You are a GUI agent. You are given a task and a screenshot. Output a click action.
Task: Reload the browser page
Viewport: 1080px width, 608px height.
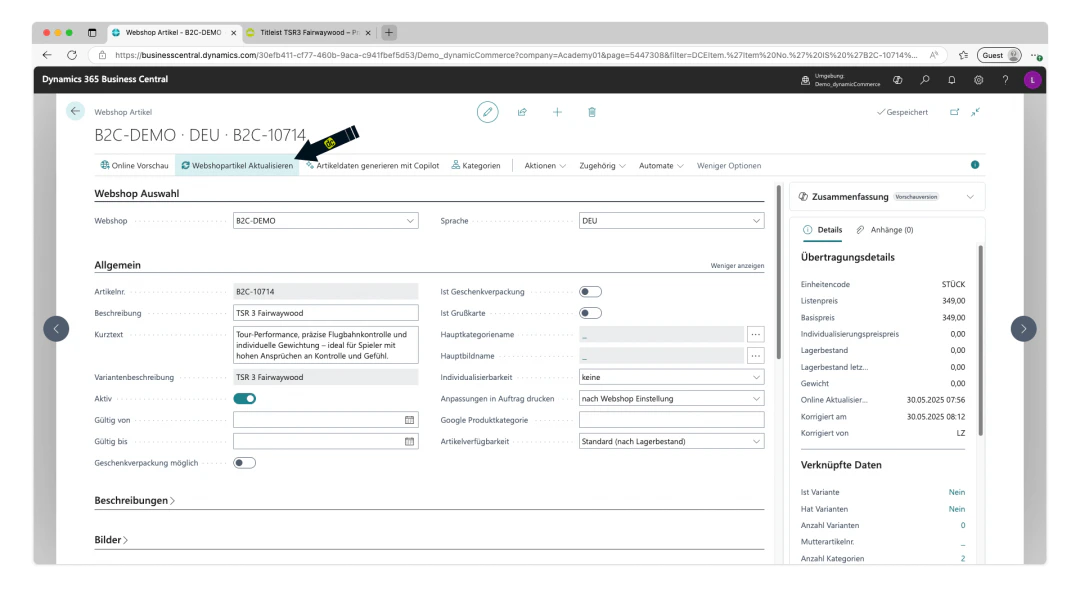pyautogui.click(x=72, y=55)
